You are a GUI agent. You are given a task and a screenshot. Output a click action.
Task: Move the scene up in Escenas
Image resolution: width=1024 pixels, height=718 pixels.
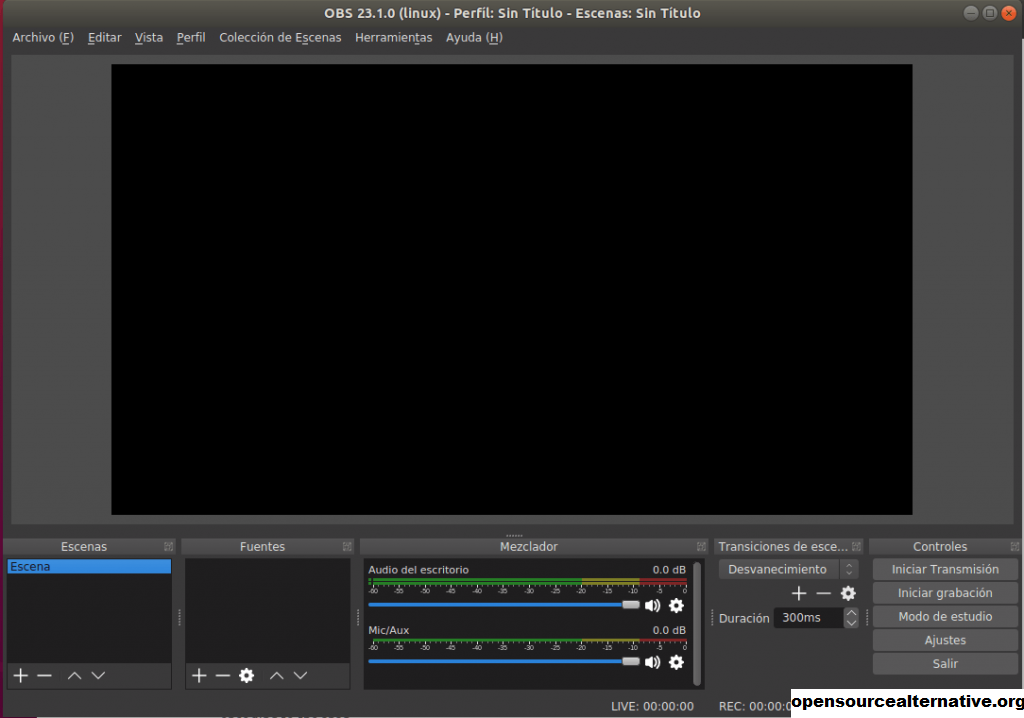(74, 676)
